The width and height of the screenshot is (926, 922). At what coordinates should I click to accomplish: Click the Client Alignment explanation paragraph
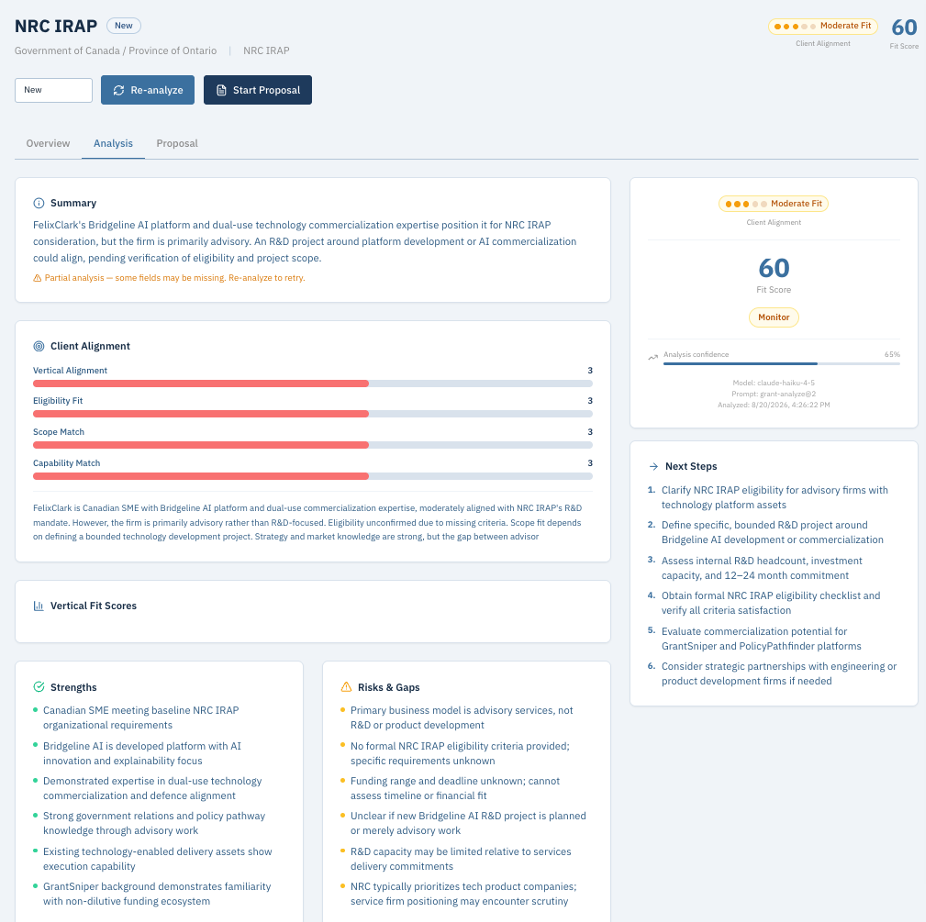click(x=308, y=522)
